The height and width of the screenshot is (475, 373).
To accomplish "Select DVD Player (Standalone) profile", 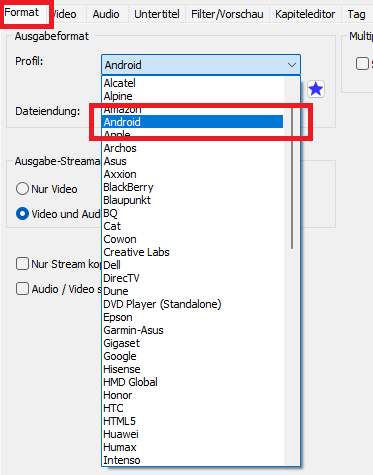I will (192, 304).
